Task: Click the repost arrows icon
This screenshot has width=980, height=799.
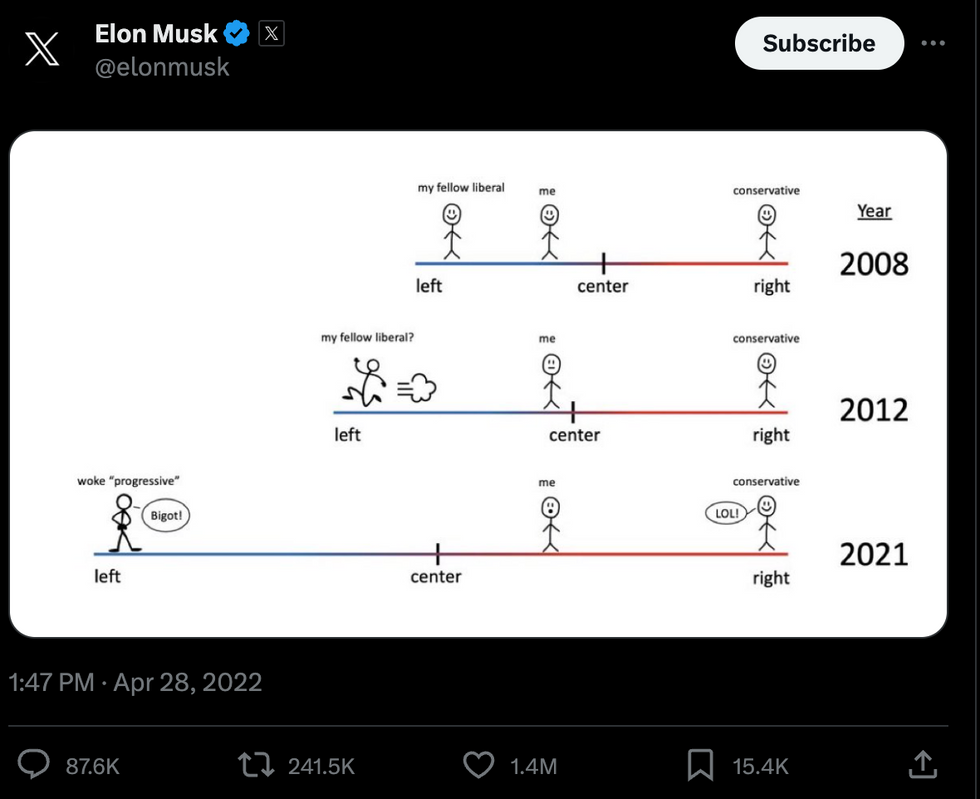Action: coord(256,765)
